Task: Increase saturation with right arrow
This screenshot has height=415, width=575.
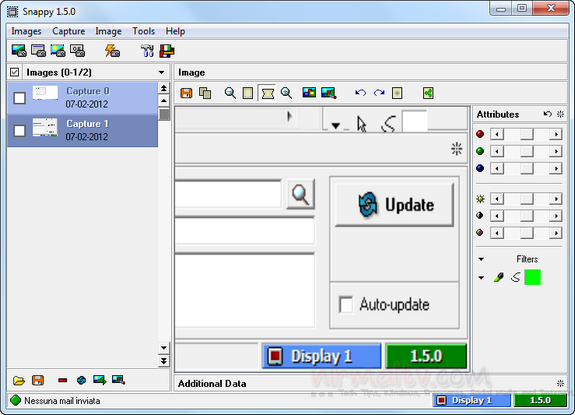Action: coord(556,233)
